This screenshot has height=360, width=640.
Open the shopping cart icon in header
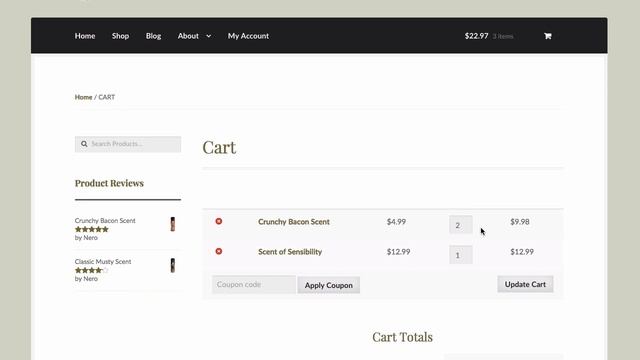coord(548,36)
